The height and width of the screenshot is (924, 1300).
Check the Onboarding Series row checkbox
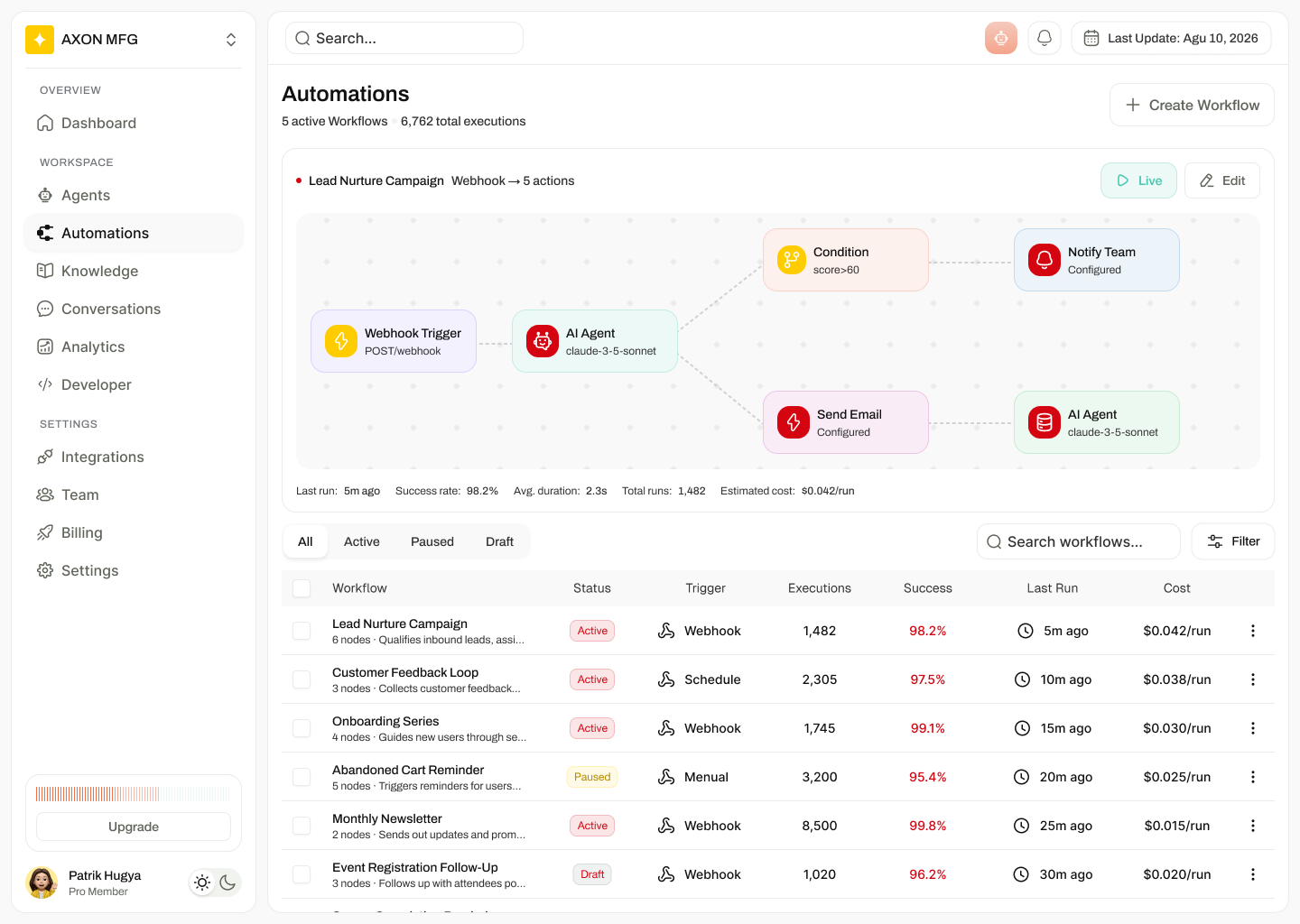pos(302,728)
